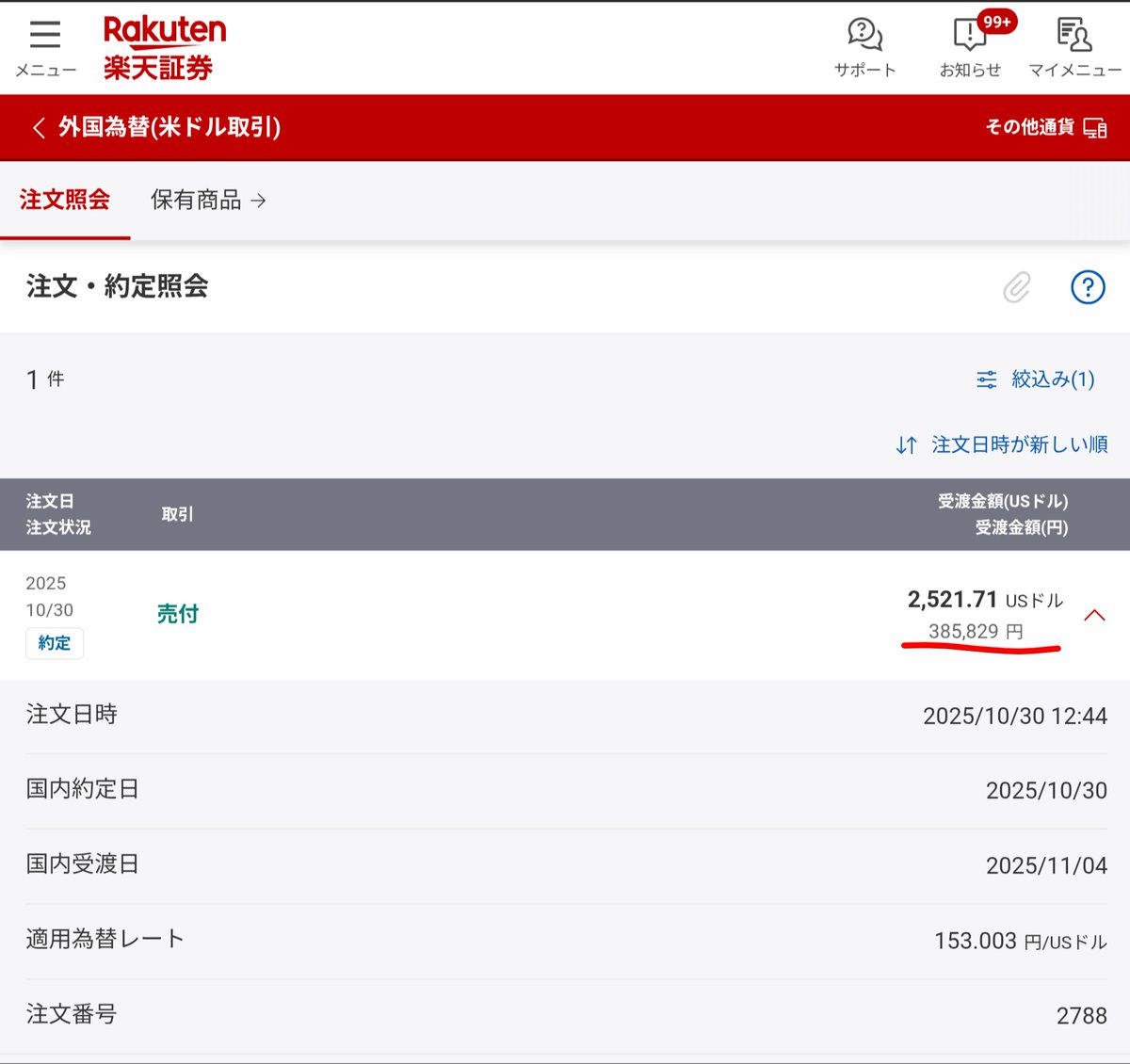The image size is (1130, 1064).
Task: Click the up-down sort arrows icon
Action: pos(906,444)
